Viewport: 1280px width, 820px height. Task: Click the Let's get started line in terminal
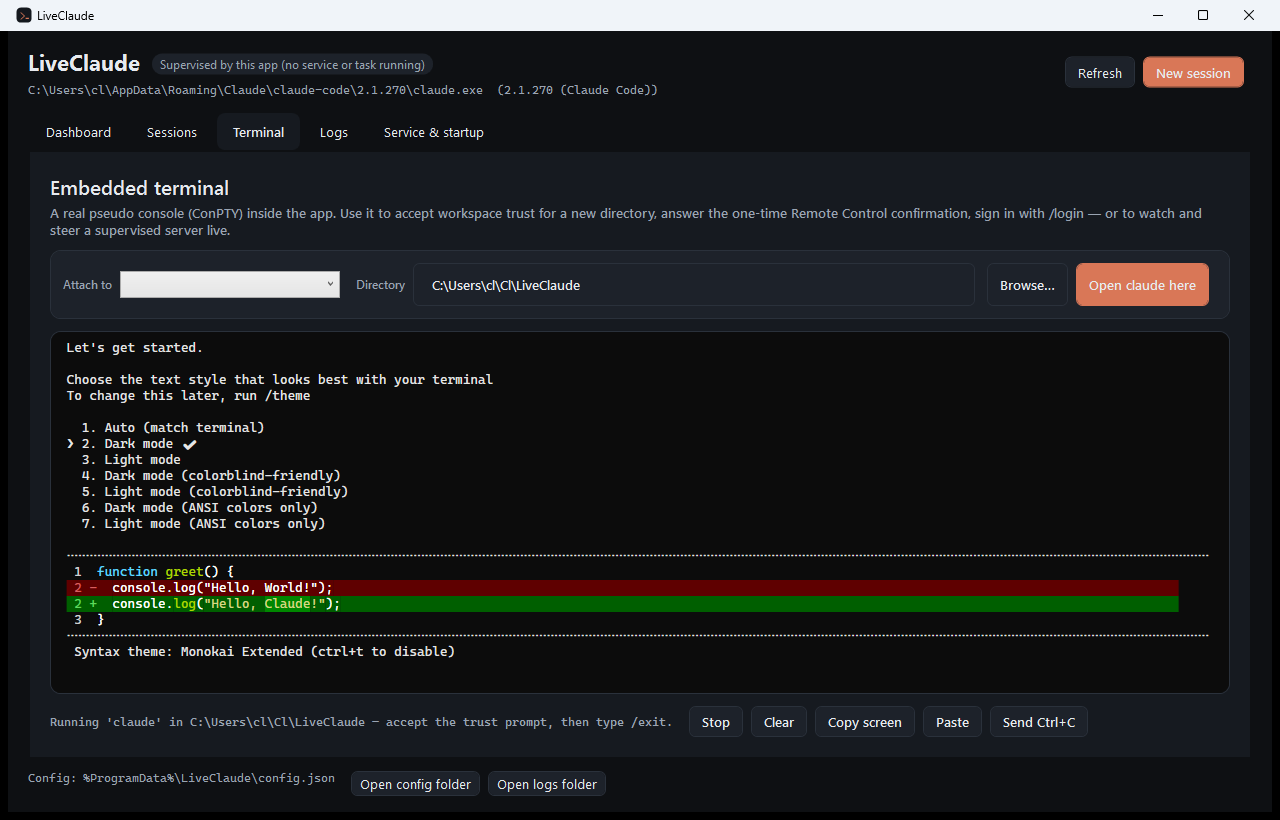tap(135, 347)
